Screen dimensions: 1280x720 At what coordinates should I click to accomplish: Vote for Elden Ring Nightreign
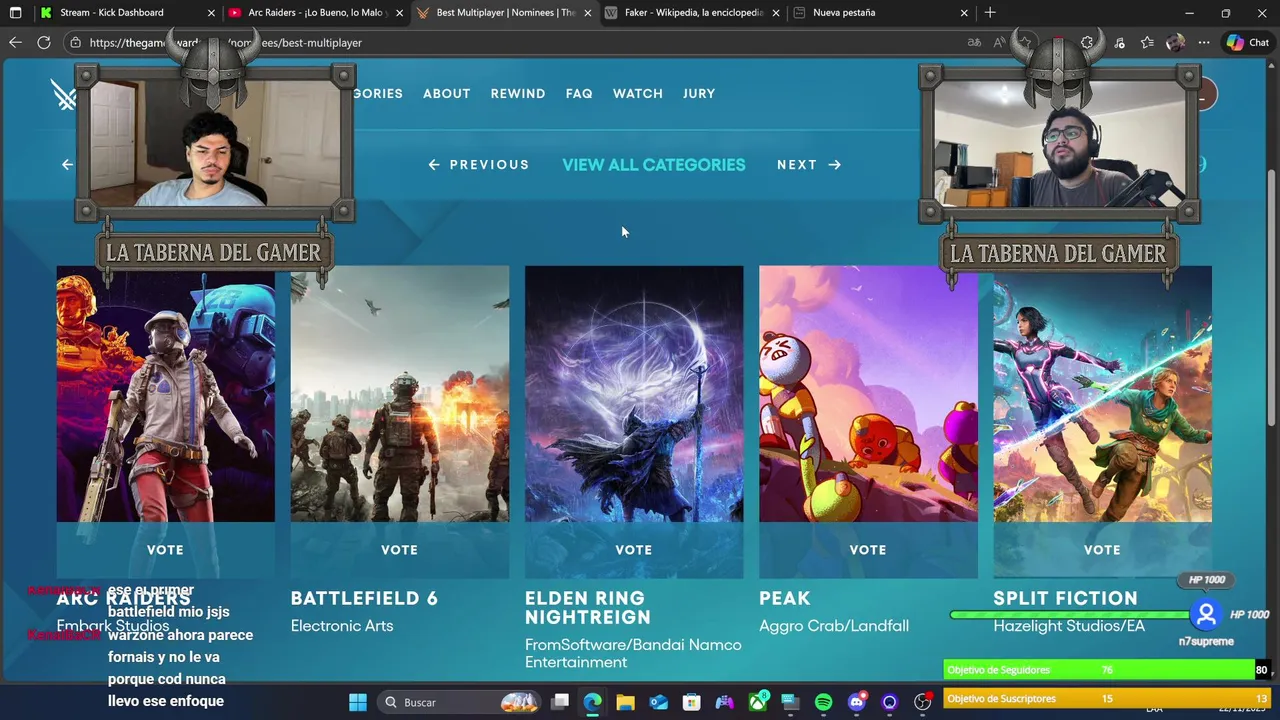(x=634, y=550)
